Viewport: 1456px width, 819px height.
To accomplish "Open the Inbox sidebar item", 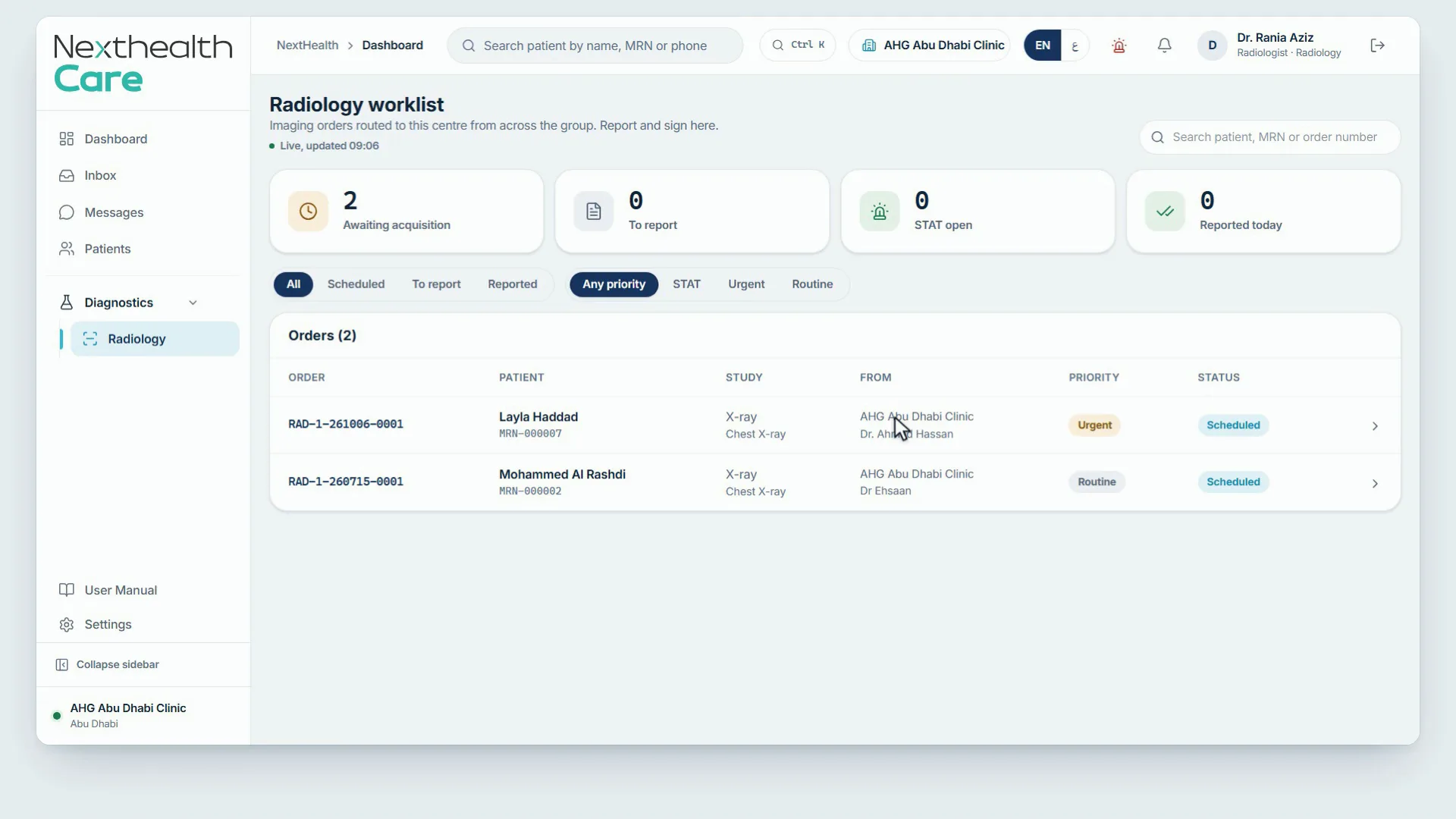I will 142,175.
